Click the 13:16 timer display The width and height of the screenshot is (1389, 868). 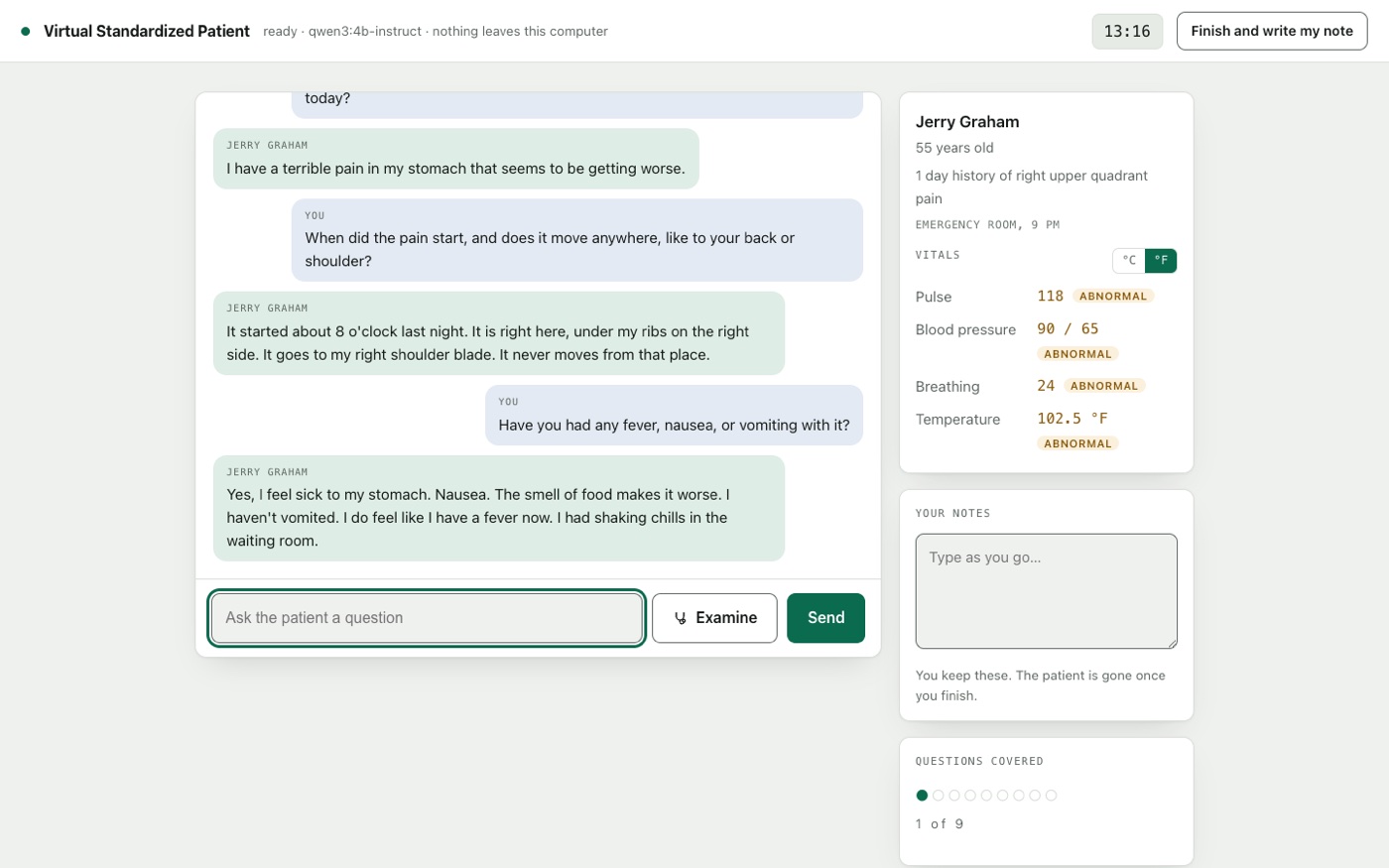click(x=1127, y=31)
